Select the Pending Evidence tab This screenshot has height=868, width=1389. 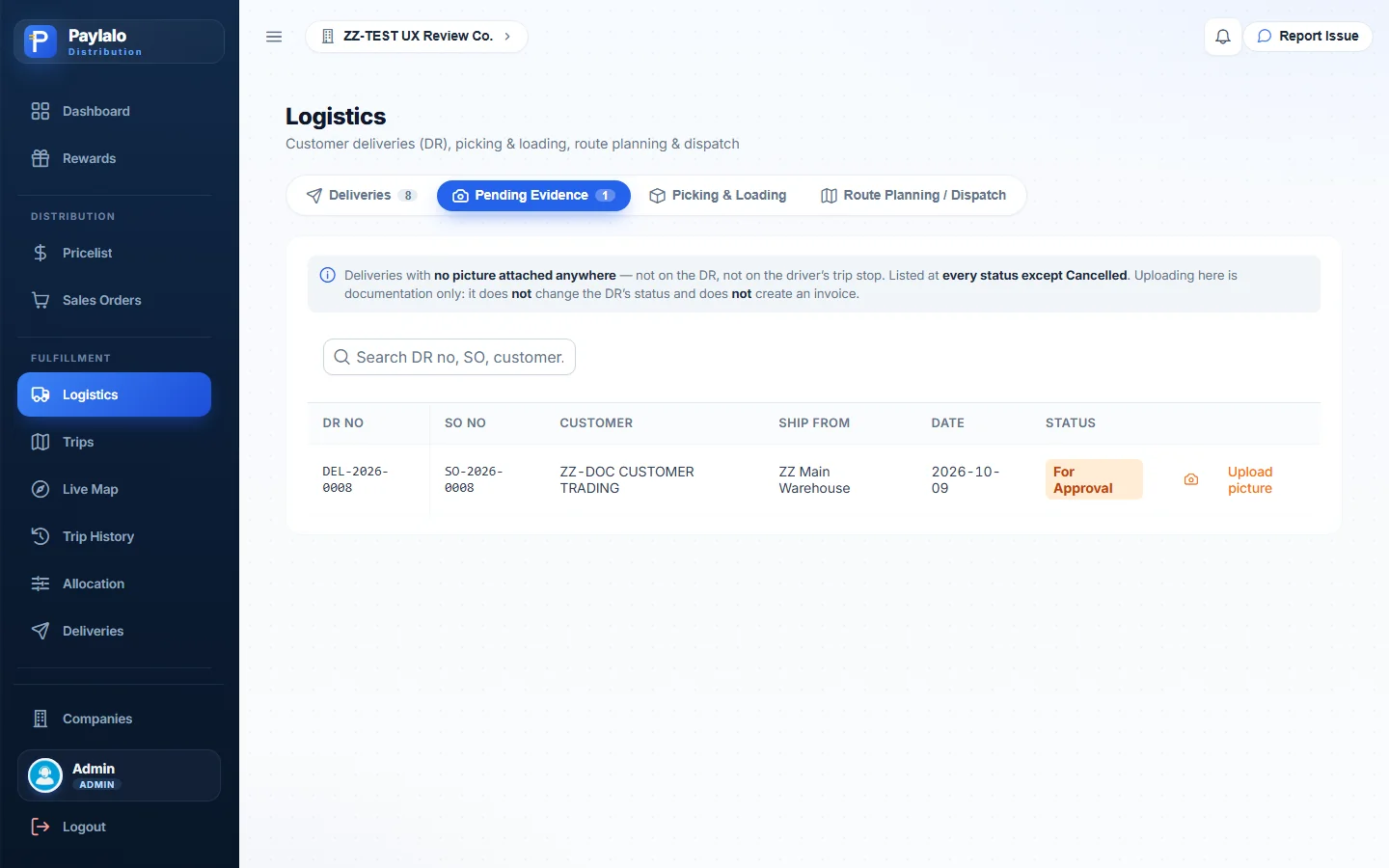[533, 196]
